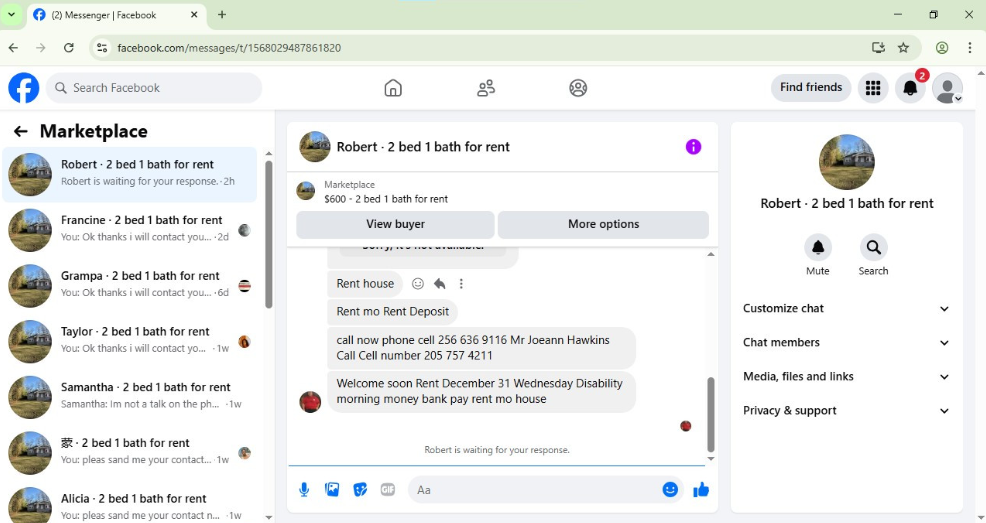Click Robert's large listing profile picture
The width and height of the screenshot is (986, 523).
846,162
